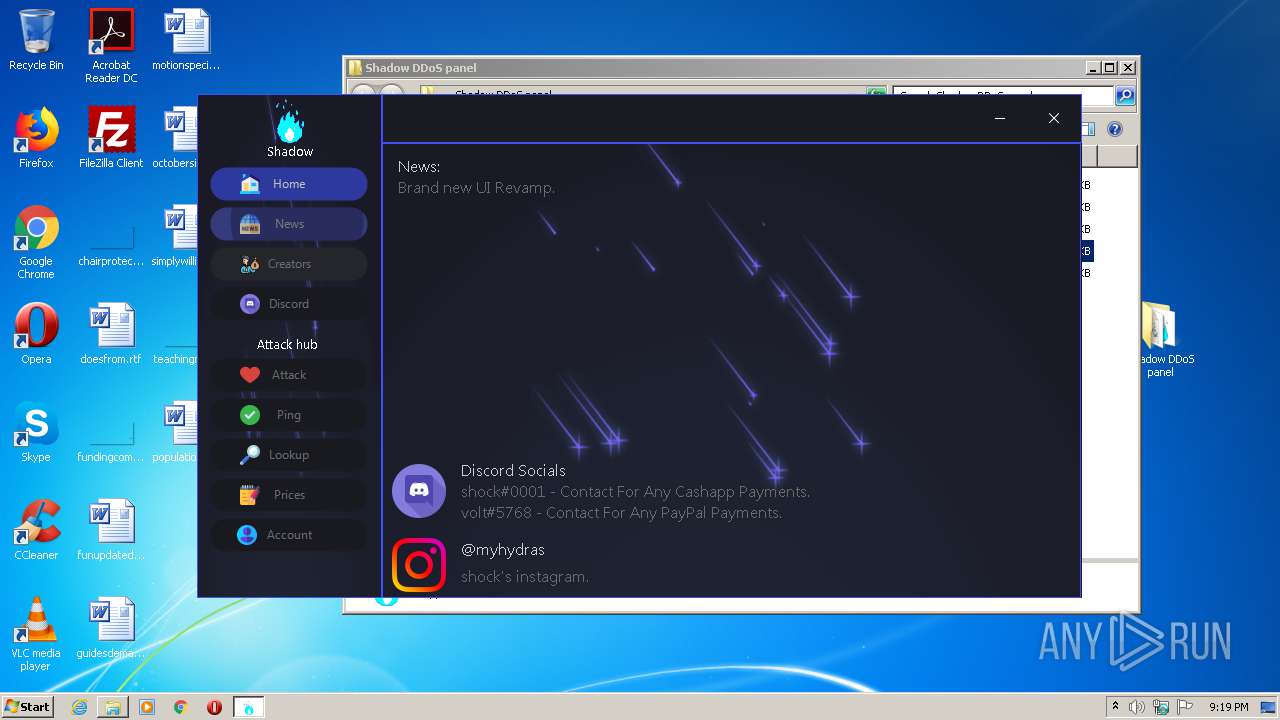Open the doesfrom.rtf document icon
The width and height of the screenshot is (1280, 720).
(111, 334)
